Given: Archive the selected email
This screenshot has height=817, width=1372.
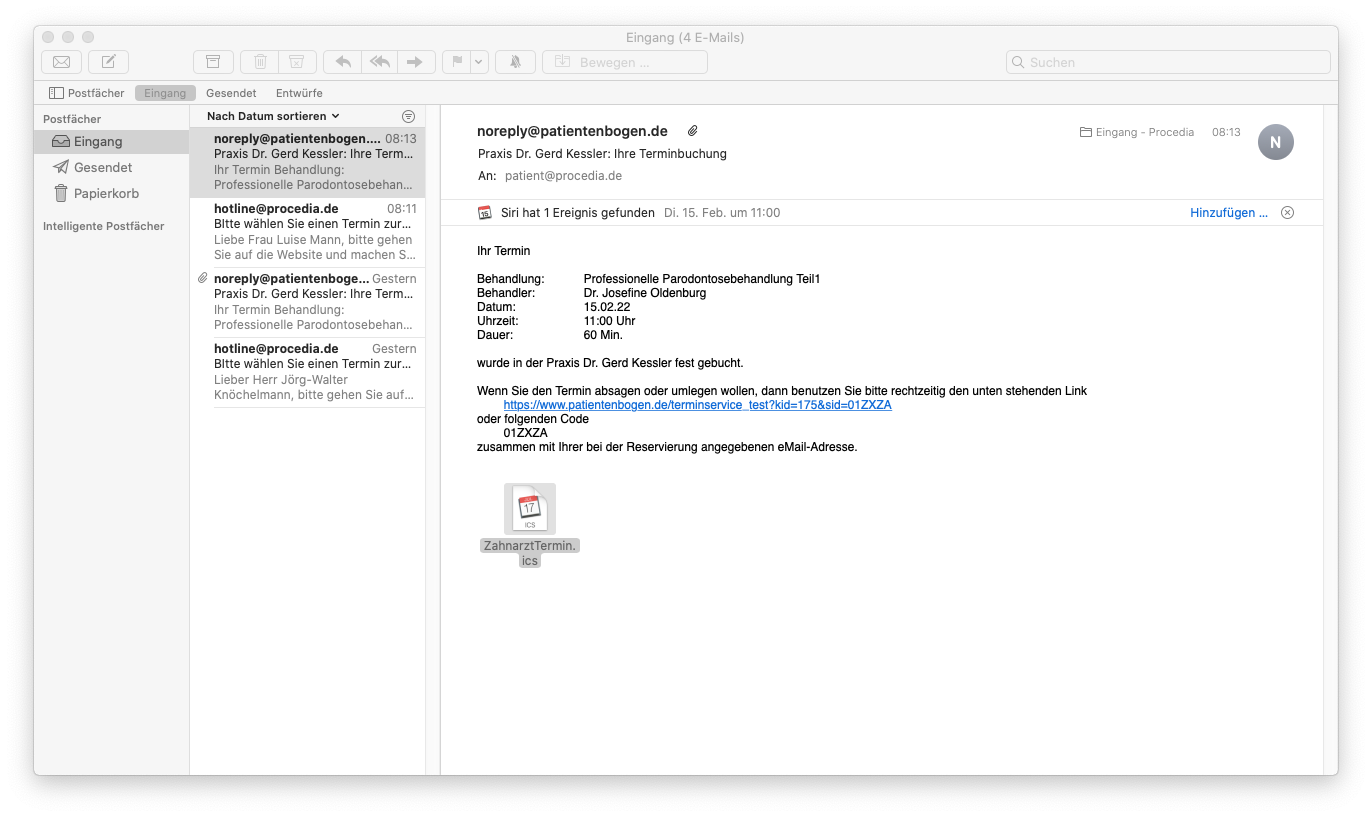Looking at the screenshot, I should click(213, 62).
